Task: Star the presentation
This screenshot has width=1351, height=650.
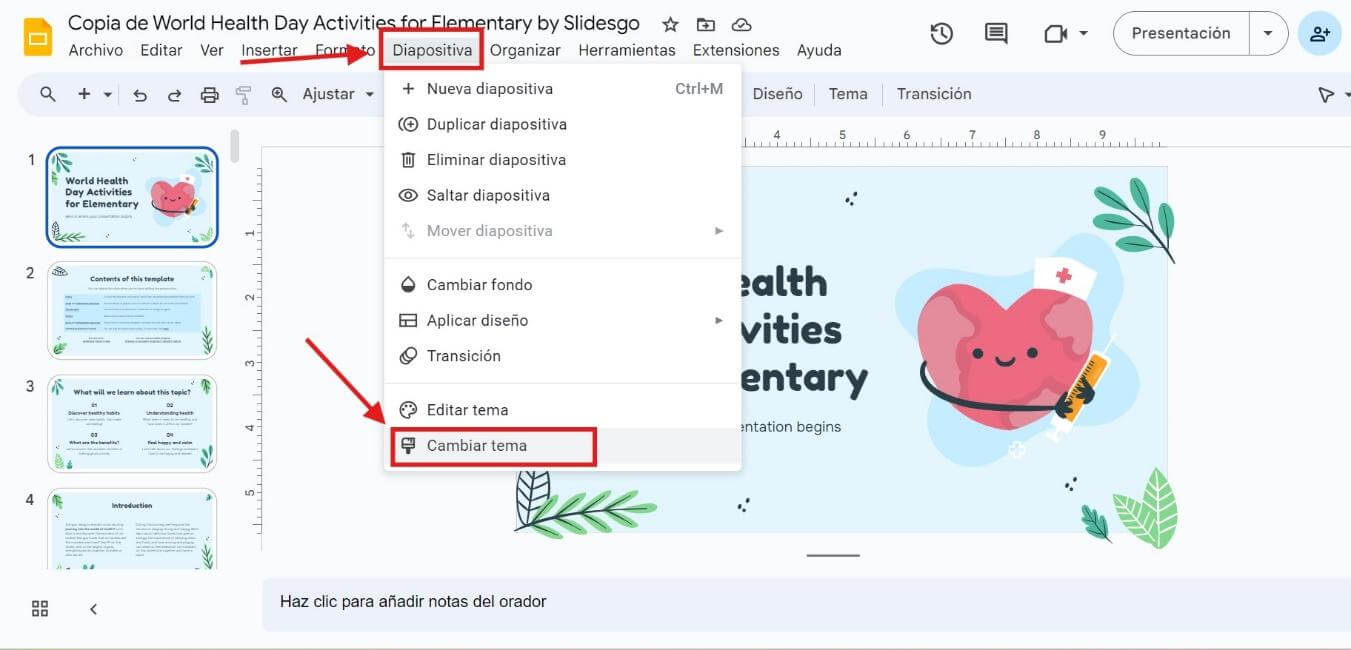Action: [670, 24]
